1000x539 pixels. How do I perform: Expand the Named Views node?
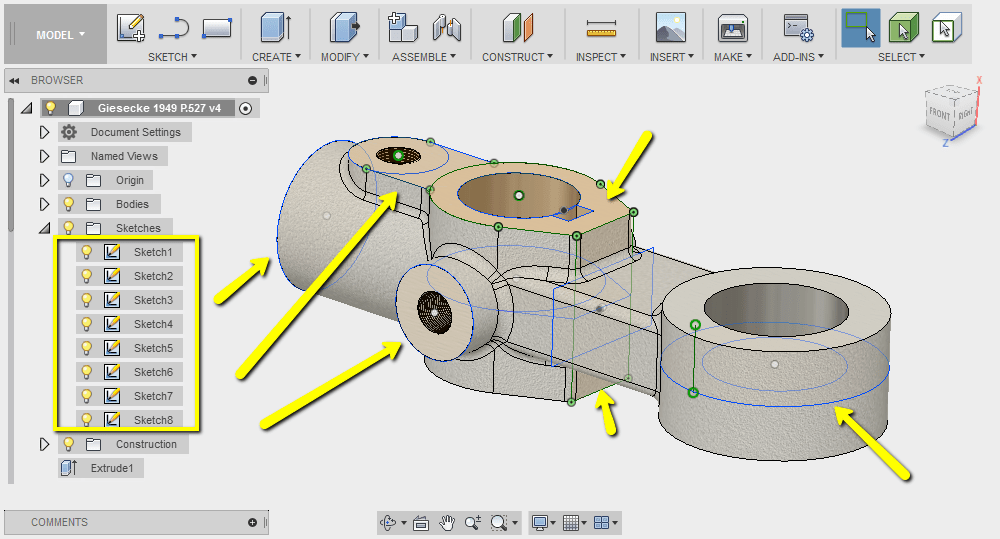pos(44,156)
